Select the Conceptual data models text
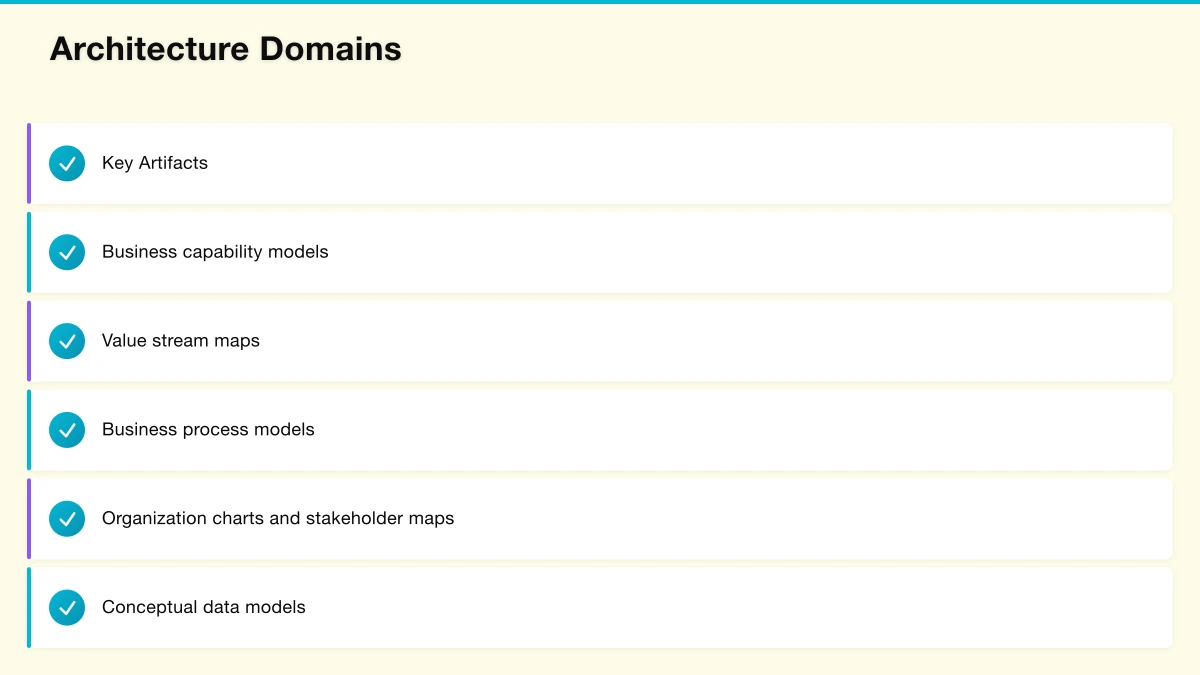 pyautogui.click(x=204, y=607)
